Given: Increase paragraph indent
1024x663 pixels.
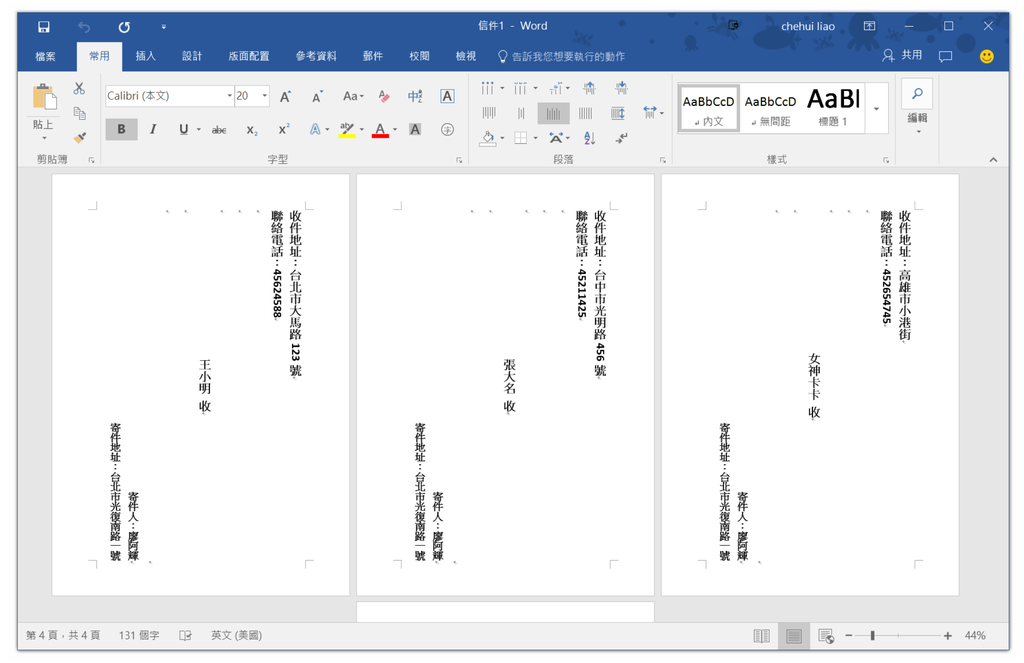Looking at the screenshot, I should click(621, 88).
